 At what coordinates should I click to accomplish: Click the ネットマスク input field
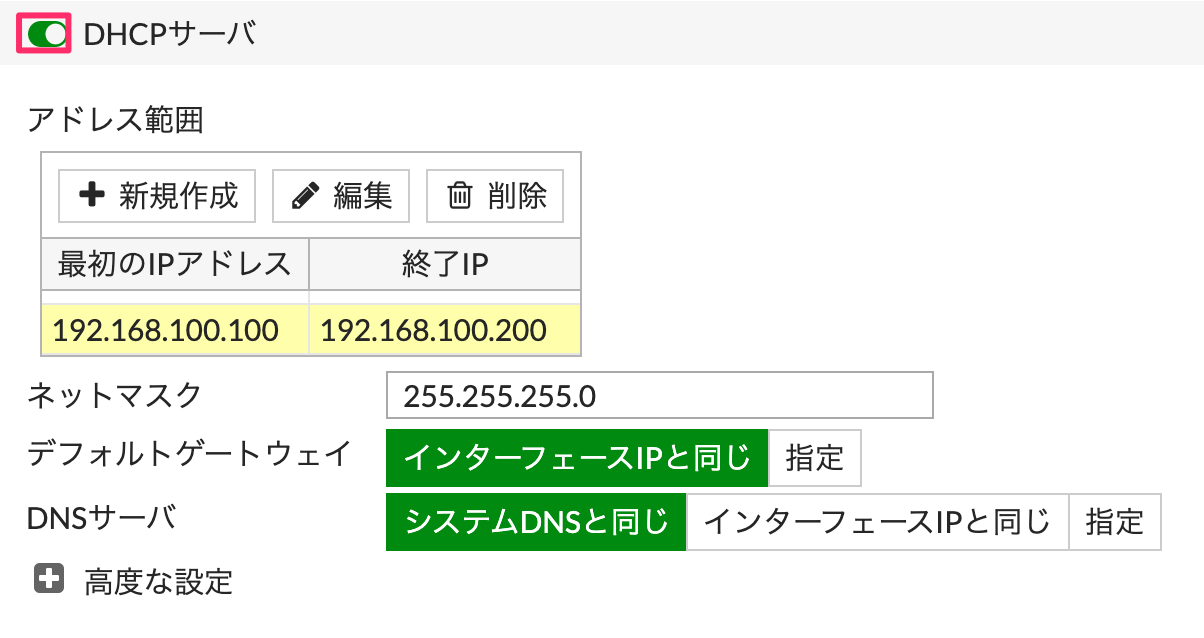tap(659, 395)
